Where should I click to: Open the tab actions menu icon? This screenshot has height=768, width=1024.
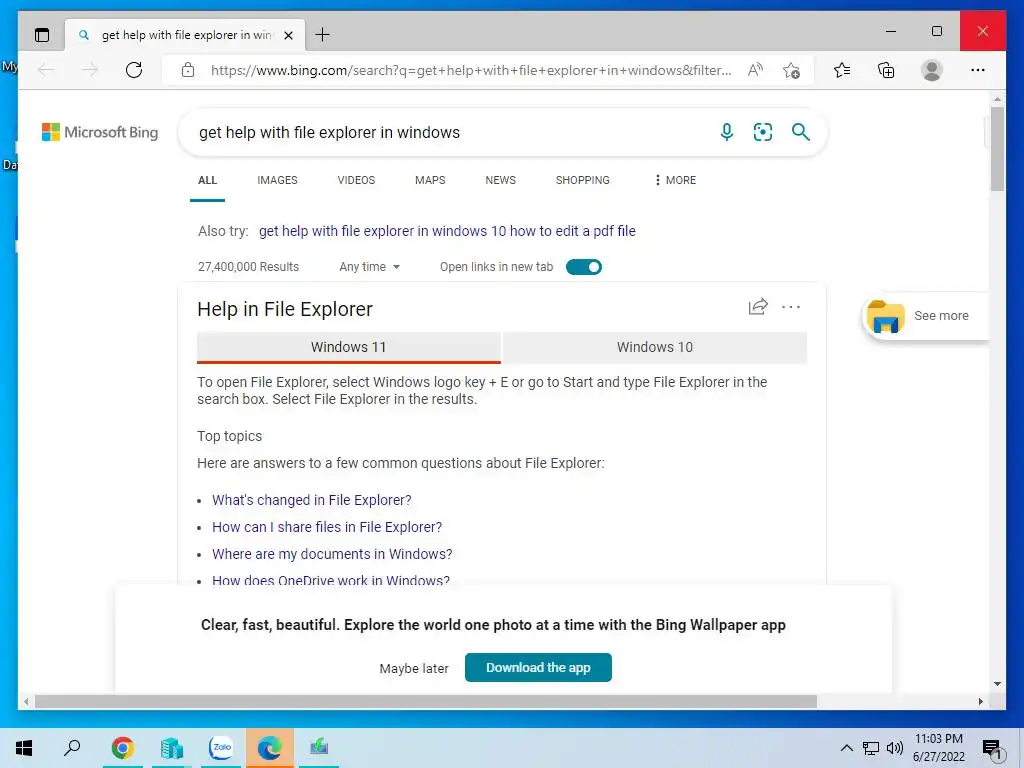tap(42, 35)
